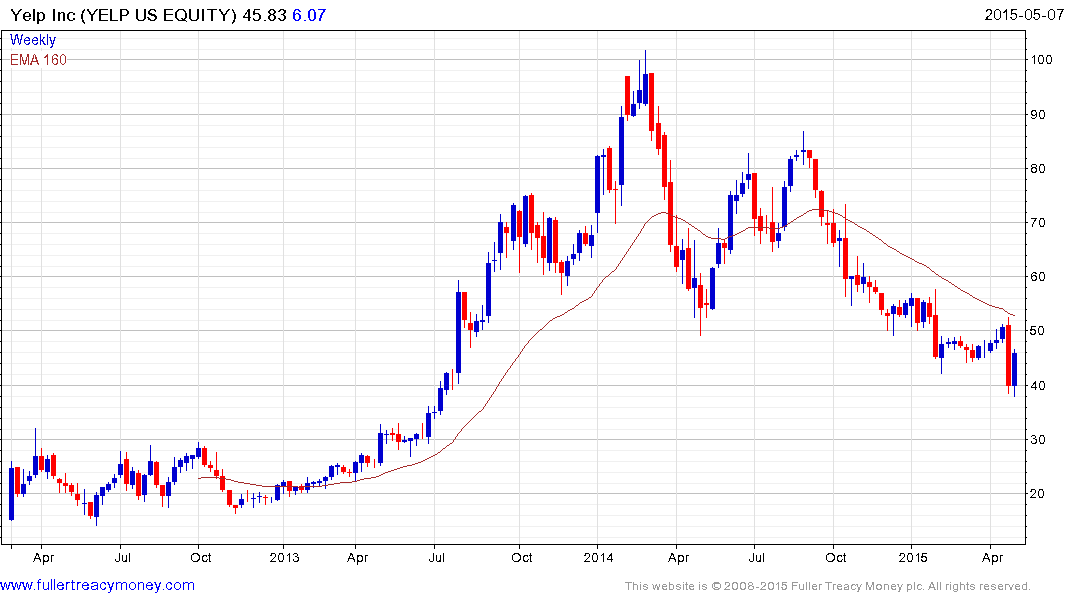Select the blue change value 6.07
This screenshot has height=600, width=1075.
(x=309, y=15)
